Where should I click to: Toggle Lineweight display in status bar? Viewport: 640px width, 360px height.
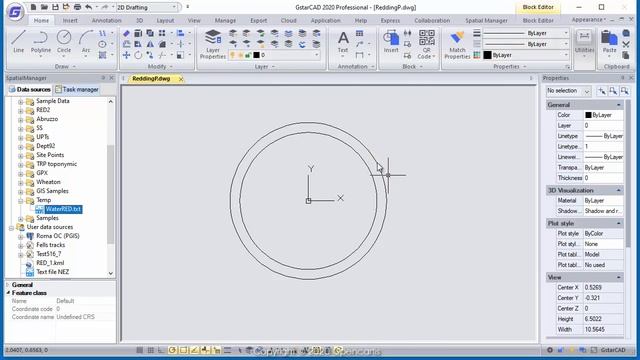click(227, 350)
